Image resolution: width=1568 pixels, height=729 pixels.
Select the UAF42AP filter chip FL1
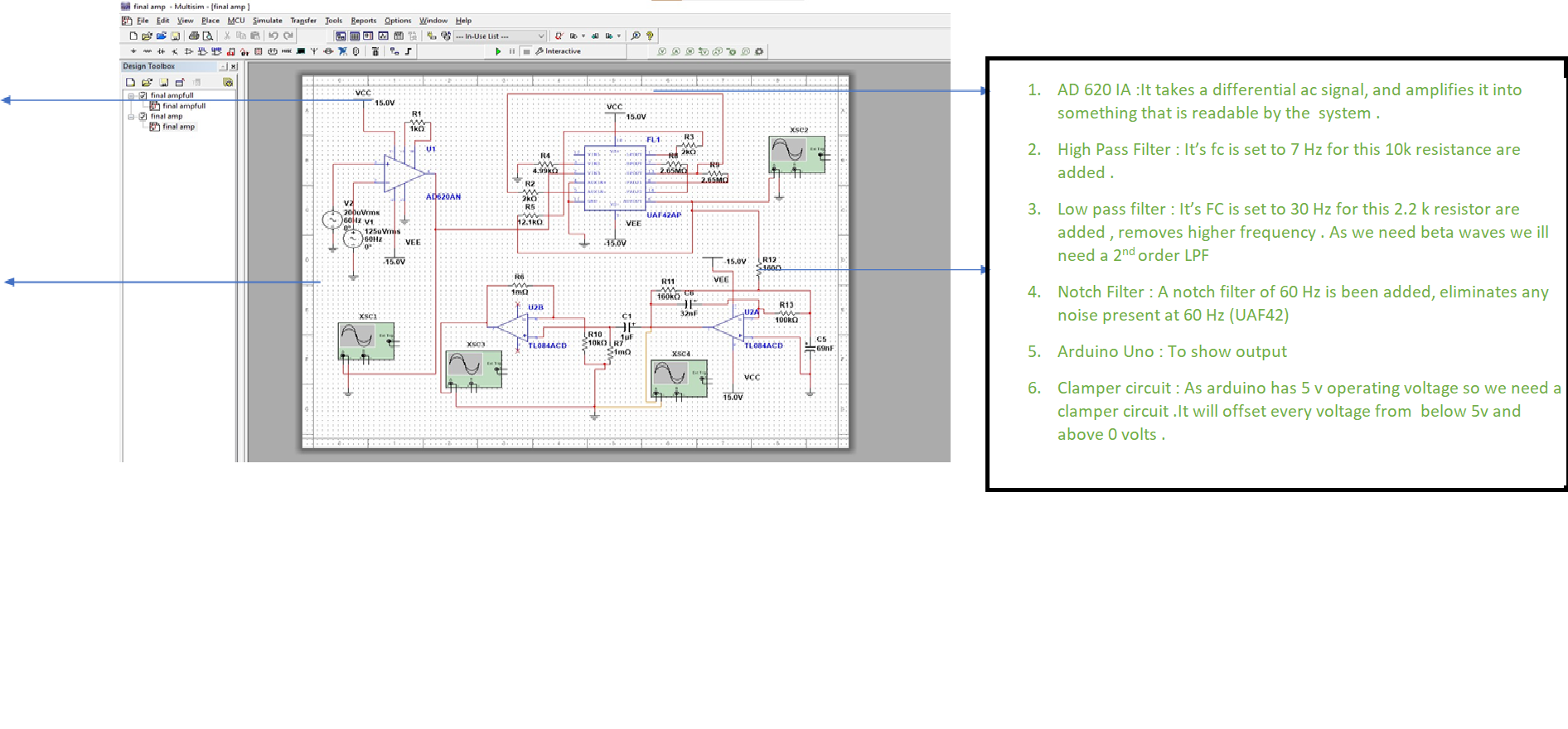[x=614, y=178]
